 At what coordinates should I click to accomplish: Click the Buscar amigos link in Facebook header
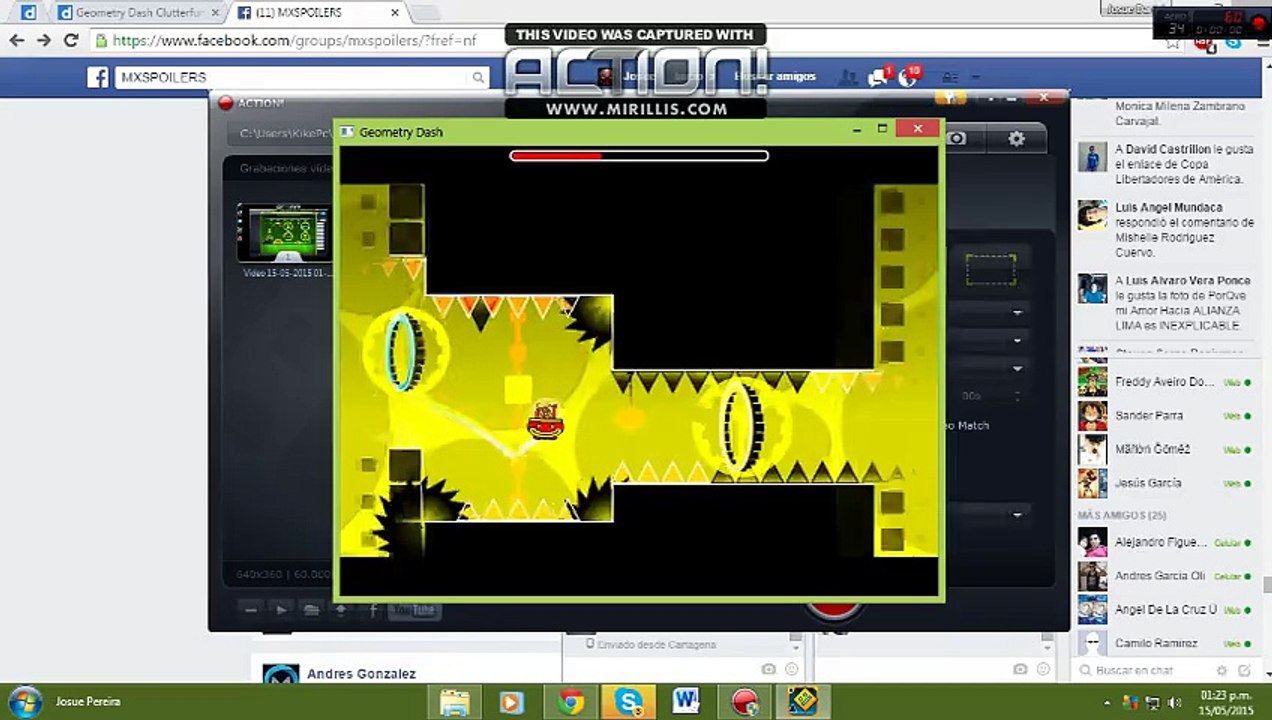coord(775,76)
